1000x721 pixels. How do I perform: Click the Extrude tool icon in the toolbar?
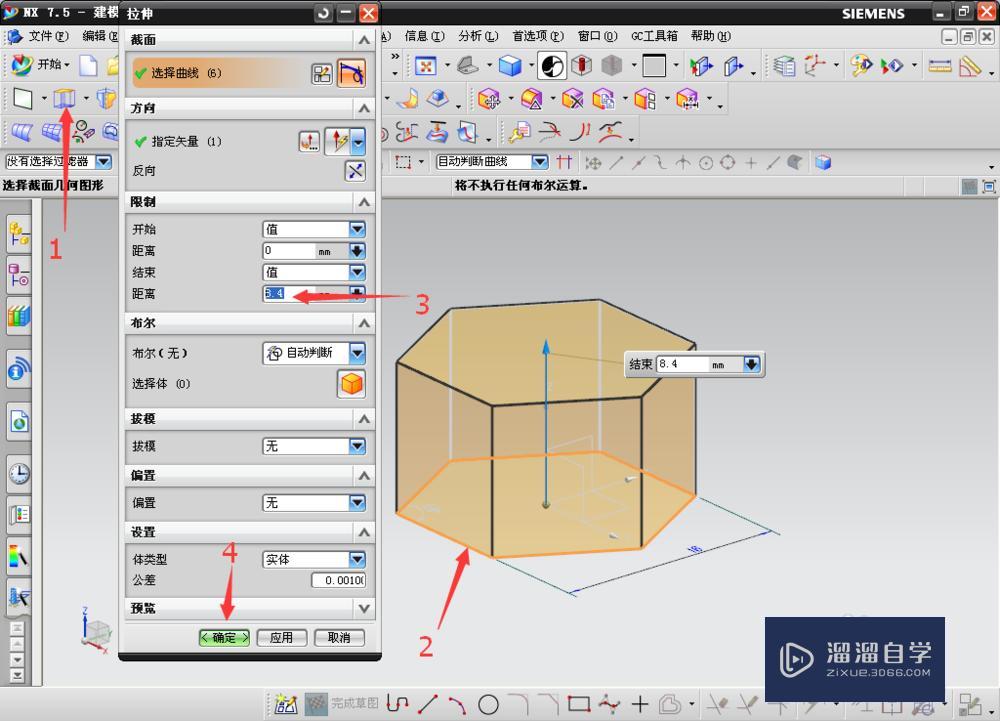coord(64,98)
